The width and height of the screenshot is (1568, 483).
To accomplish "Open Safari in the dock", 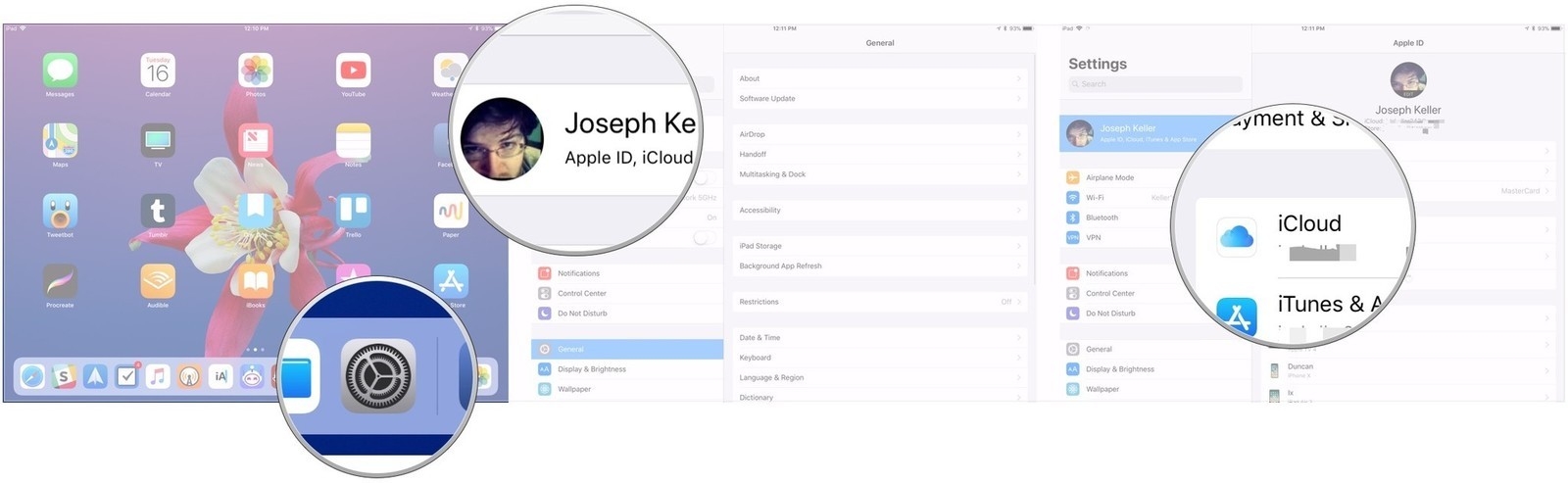I will pos(32,376).
